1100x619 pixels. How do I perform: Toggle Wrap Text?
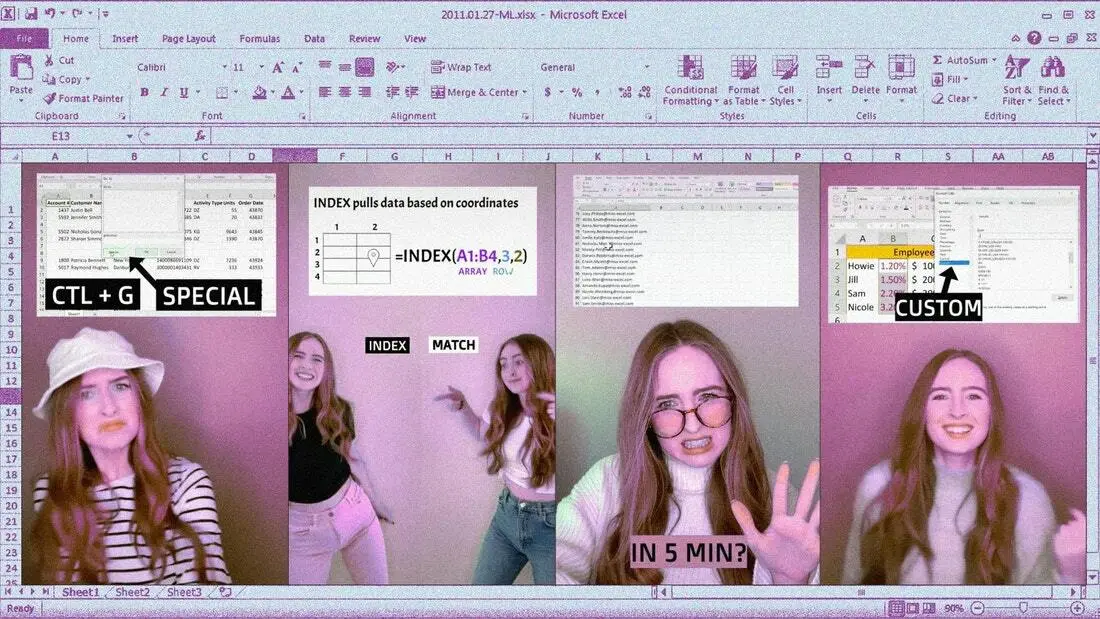pos(461,67)
